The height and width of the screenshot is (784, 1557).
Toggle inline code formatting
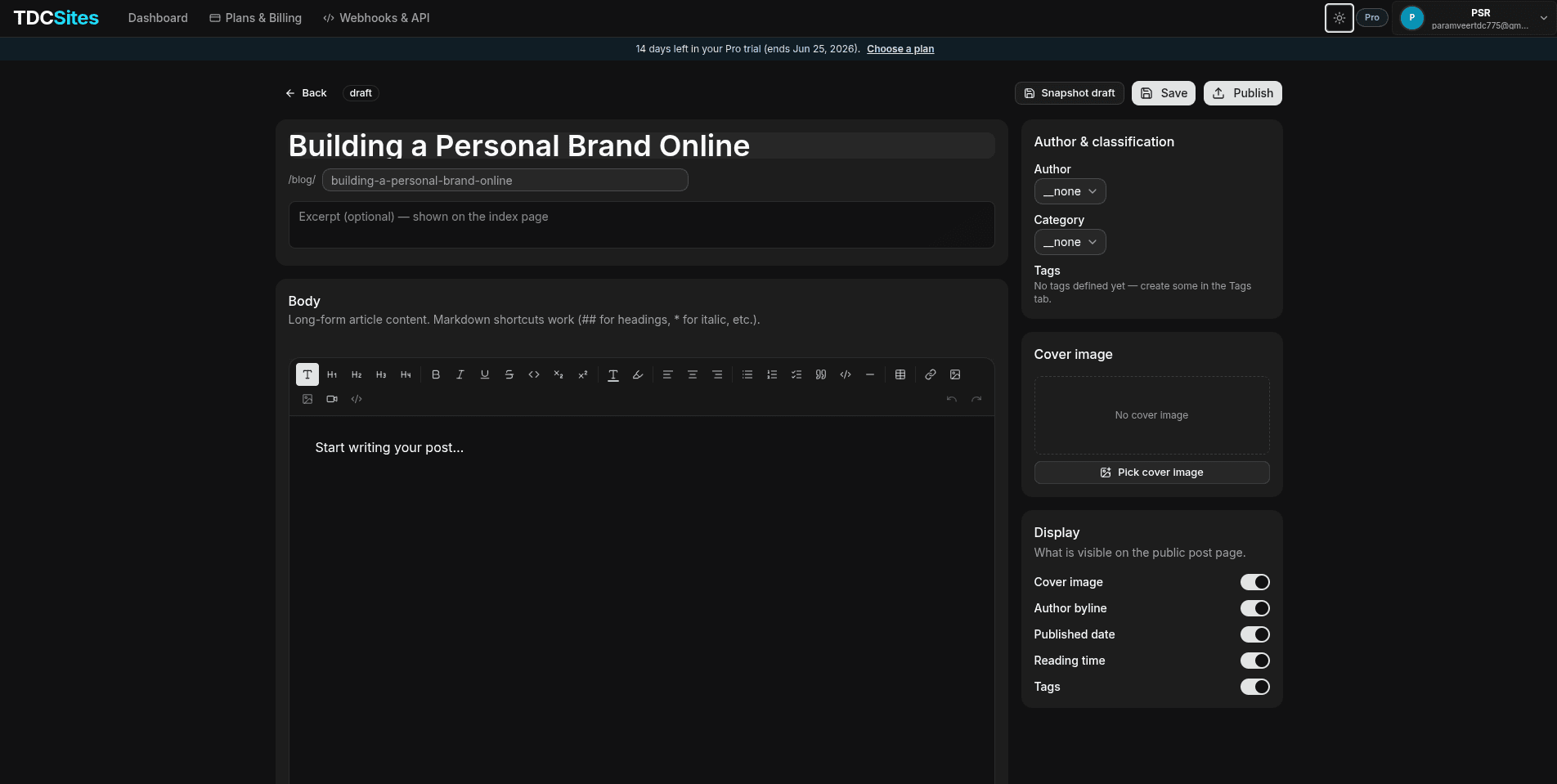[534, 374]
